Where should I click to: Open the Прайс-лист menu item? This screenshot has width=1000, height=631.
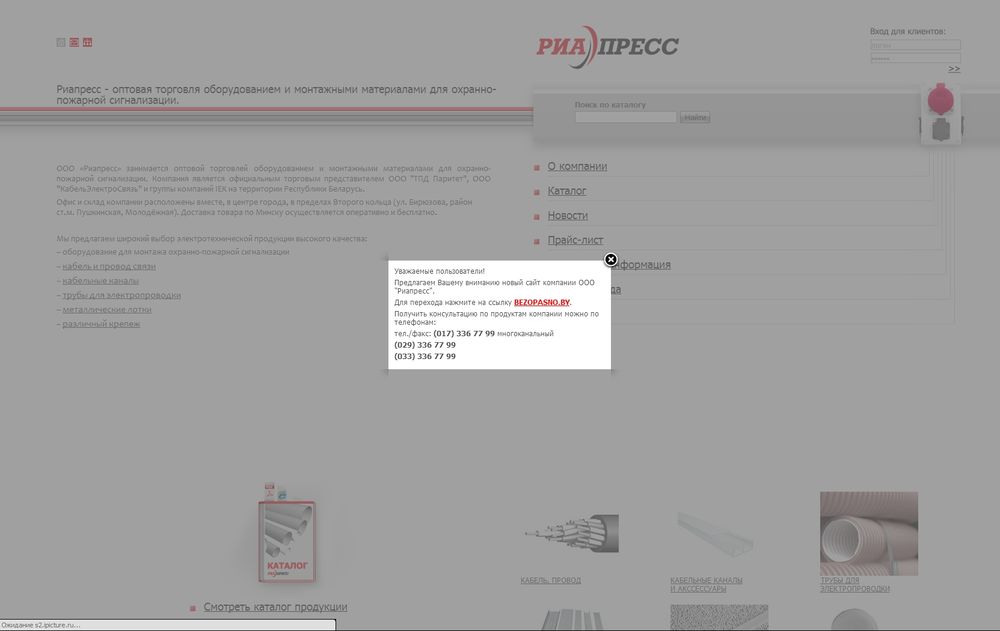tap(575, 241)
